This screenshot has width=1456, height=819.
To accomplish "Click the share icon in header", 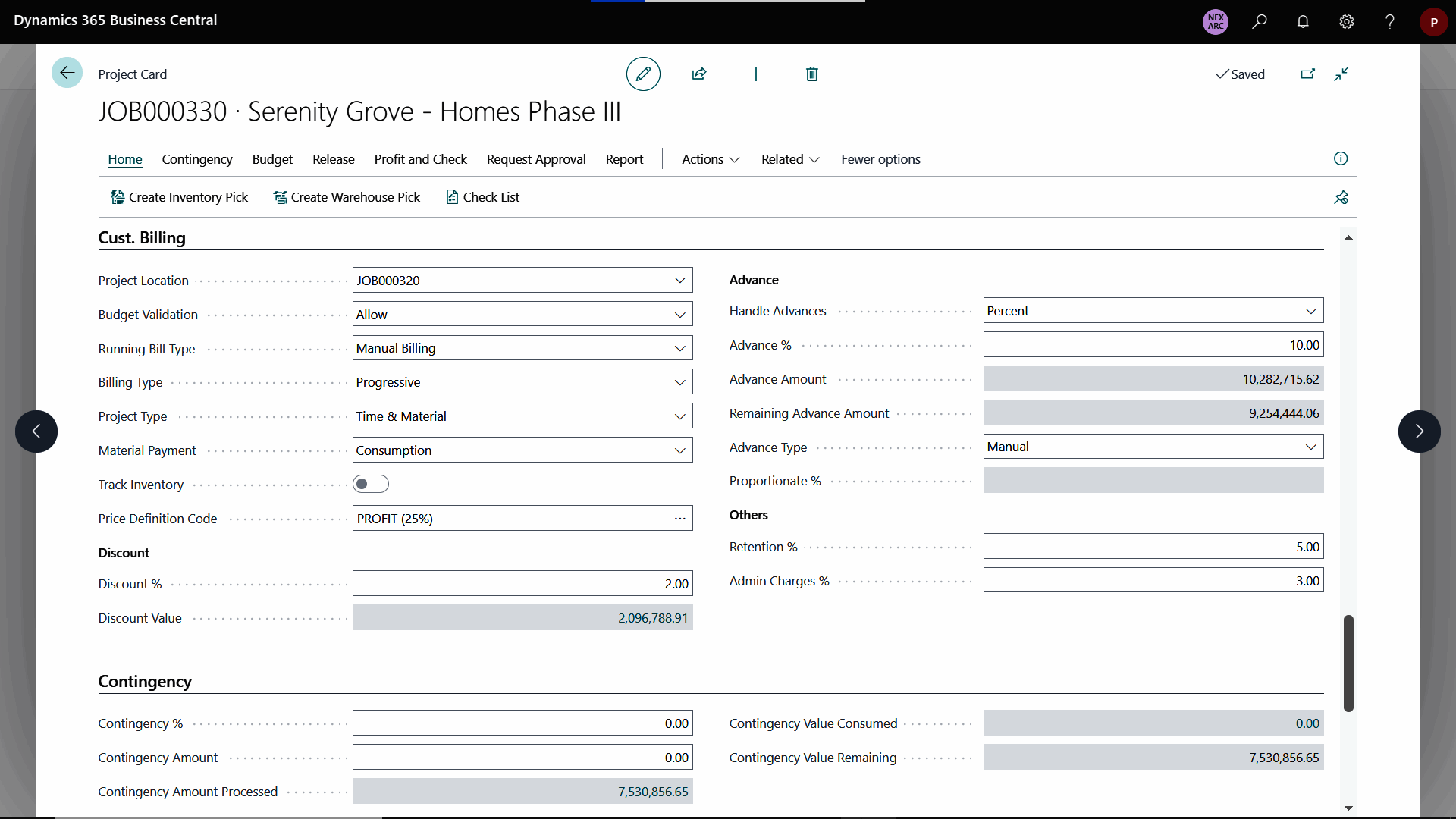I will (699, 74).
